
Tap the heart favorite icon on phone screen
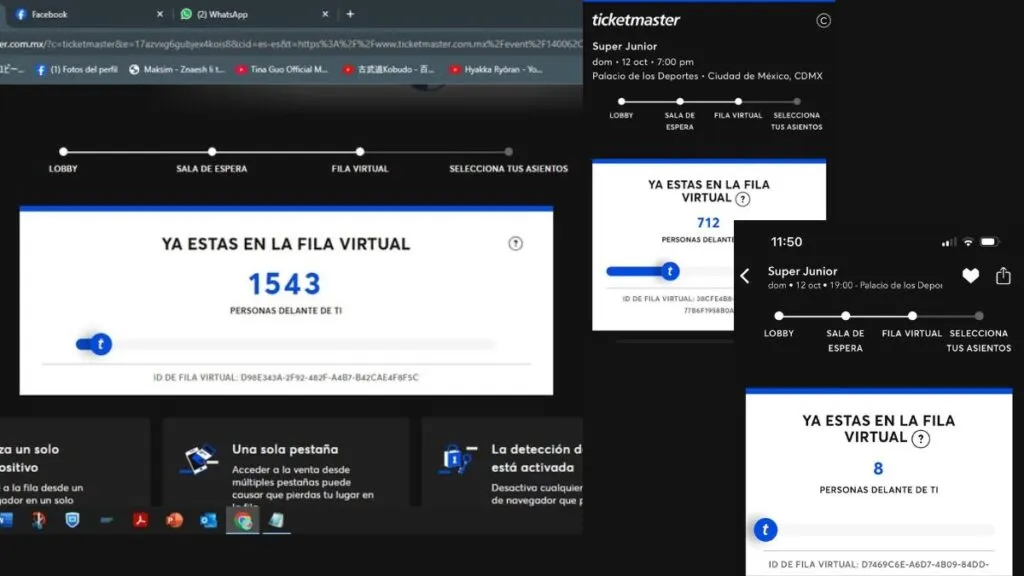[970, 276]
